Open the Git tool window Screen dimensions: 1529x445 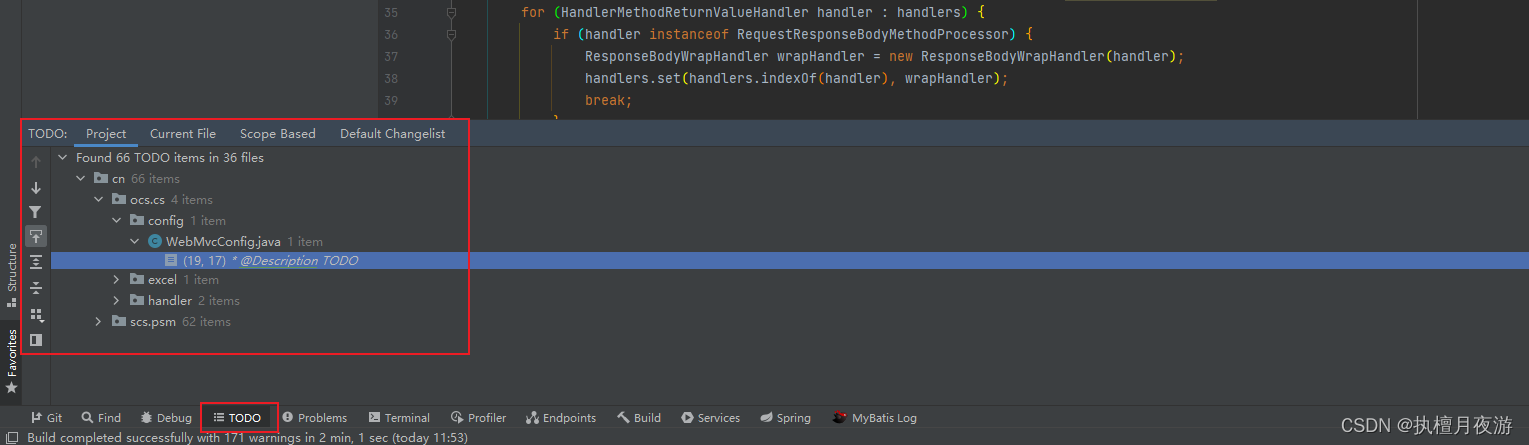[x=46, y=418]
